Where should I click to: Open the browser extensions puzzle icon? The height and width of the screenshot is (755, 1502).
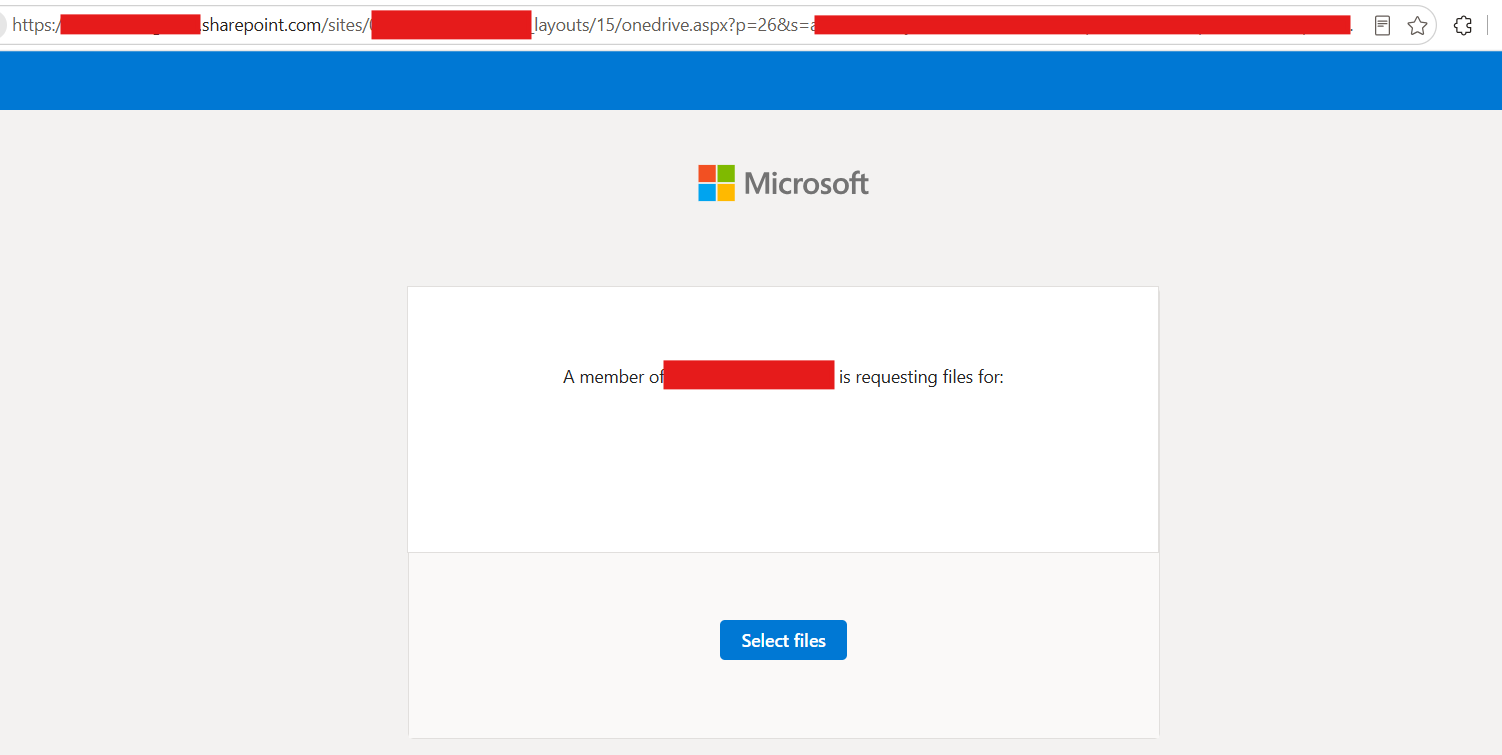point(1463,26)
